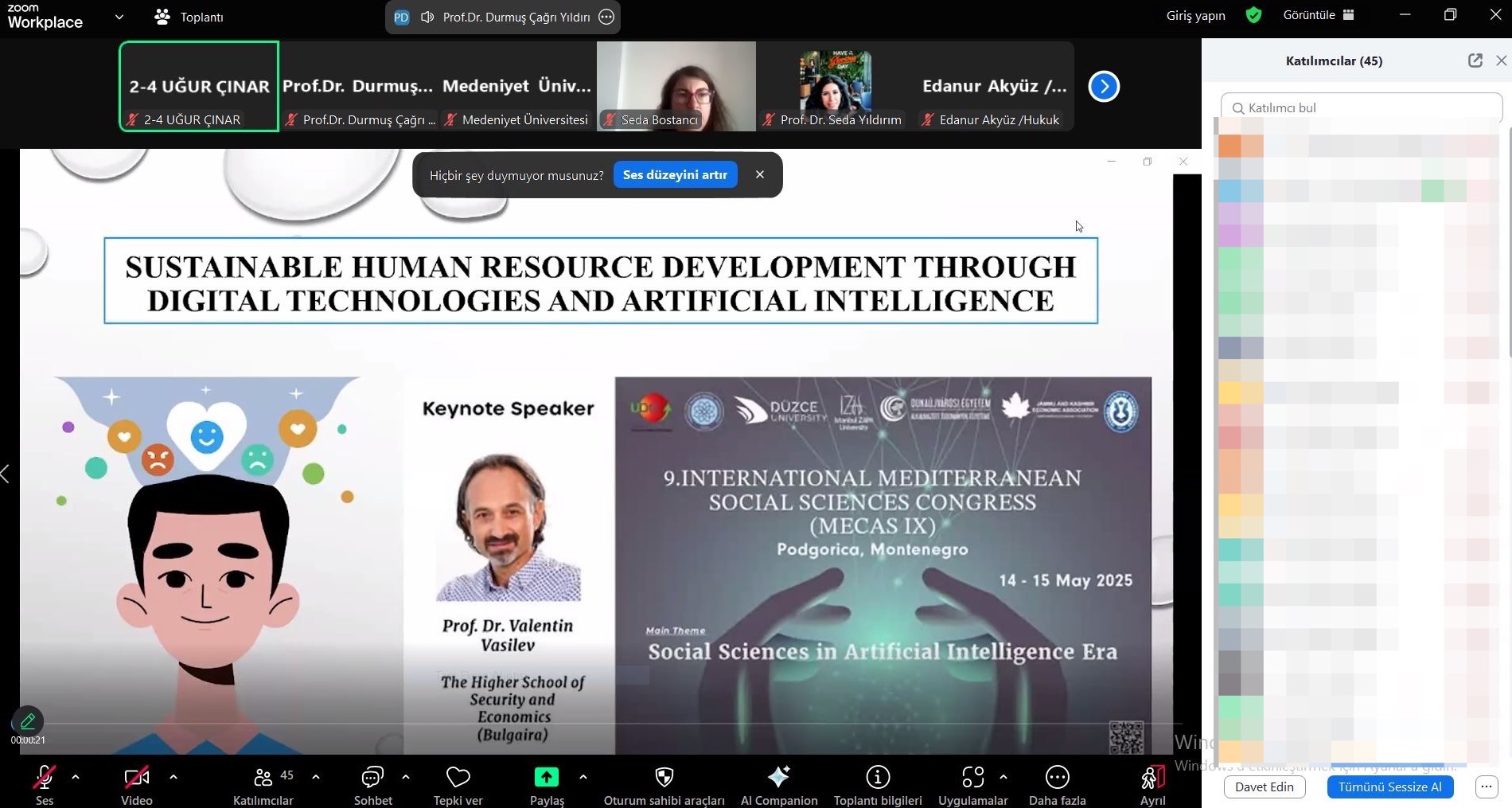The width and height of the screenshot is (1512, 808).
Task: Pop out the Katılımcılar panel
Action: pos(1475,61)
